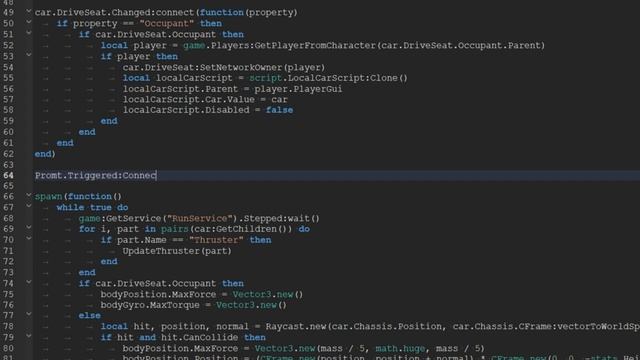Click 'car.DriveSeat:SetNetworkOwner(player)' on line 54

224,67
